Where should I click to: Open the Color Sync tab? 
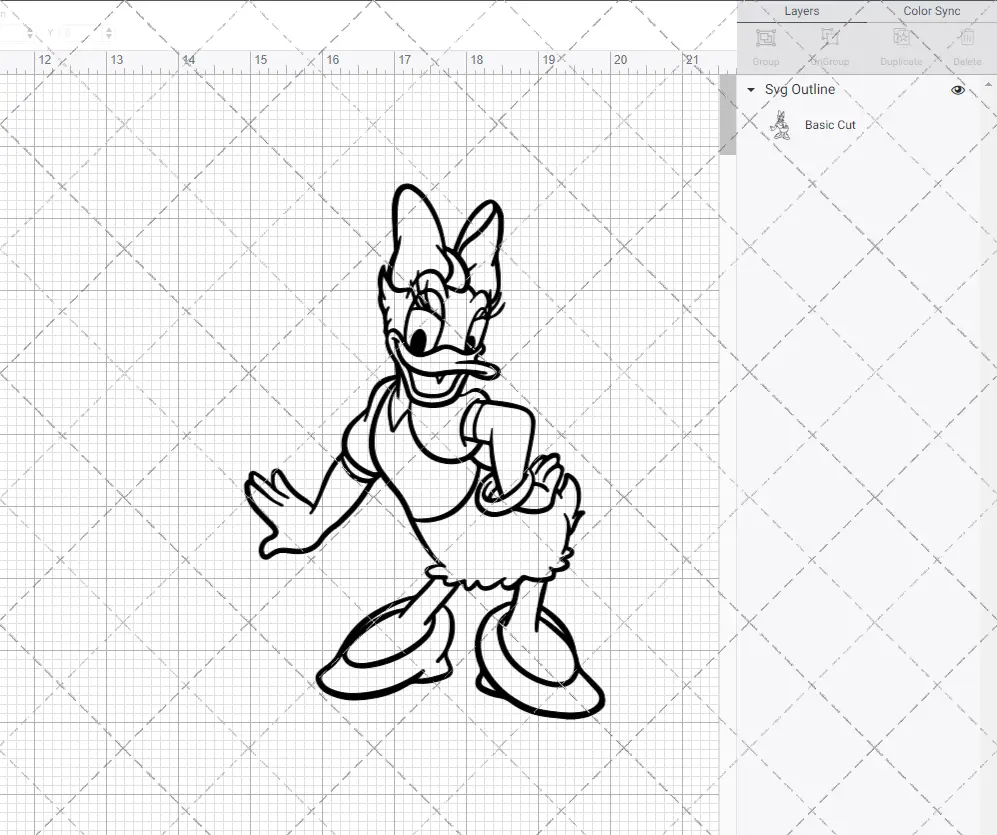(932, 11)
